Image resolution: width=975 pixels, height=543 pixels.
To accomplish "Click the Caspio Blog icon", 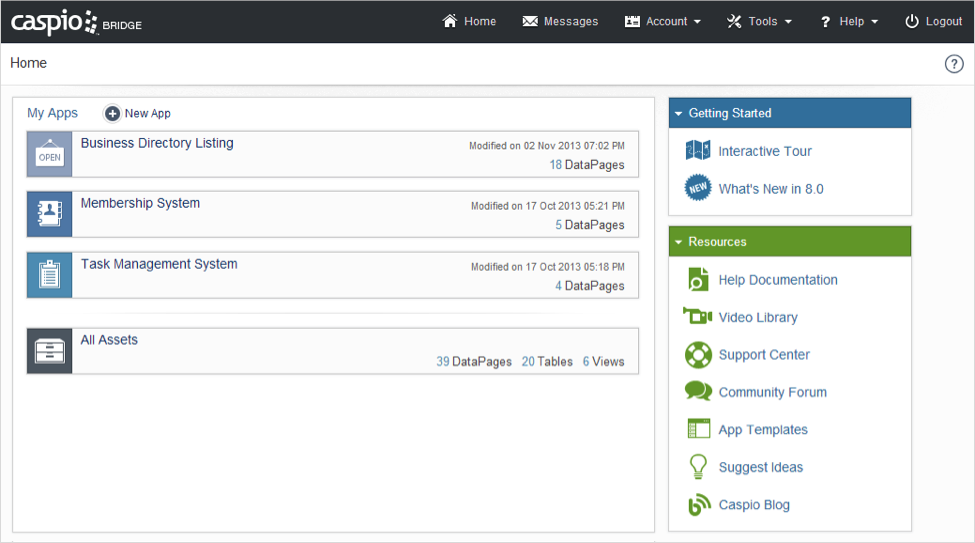I will point(698,505).
